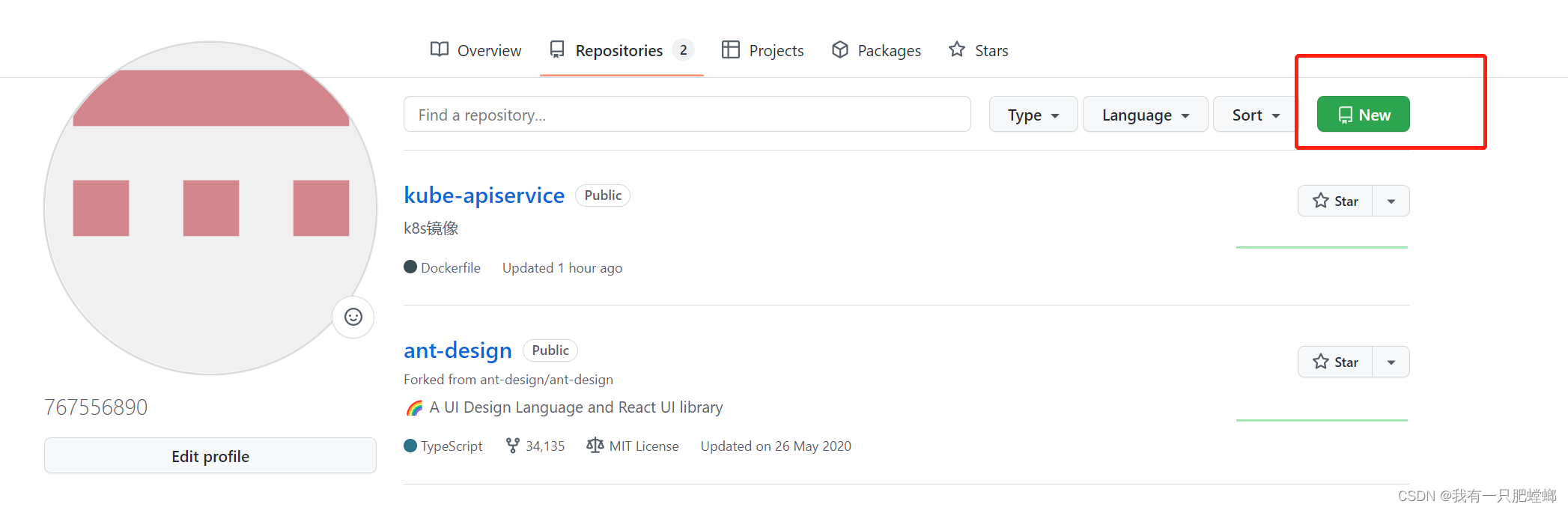Switch to the Repositories tab
The width and height of the screenshot is (1568, 510).
621,50
